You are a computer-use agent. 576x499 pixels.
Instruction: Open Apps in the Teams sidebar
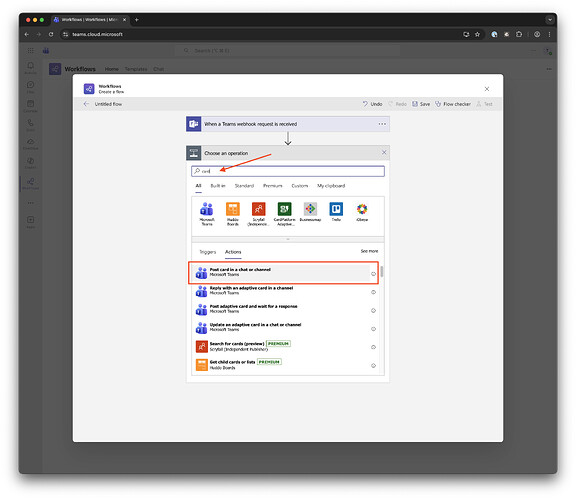pyautogui.click(x=30, y=222)
